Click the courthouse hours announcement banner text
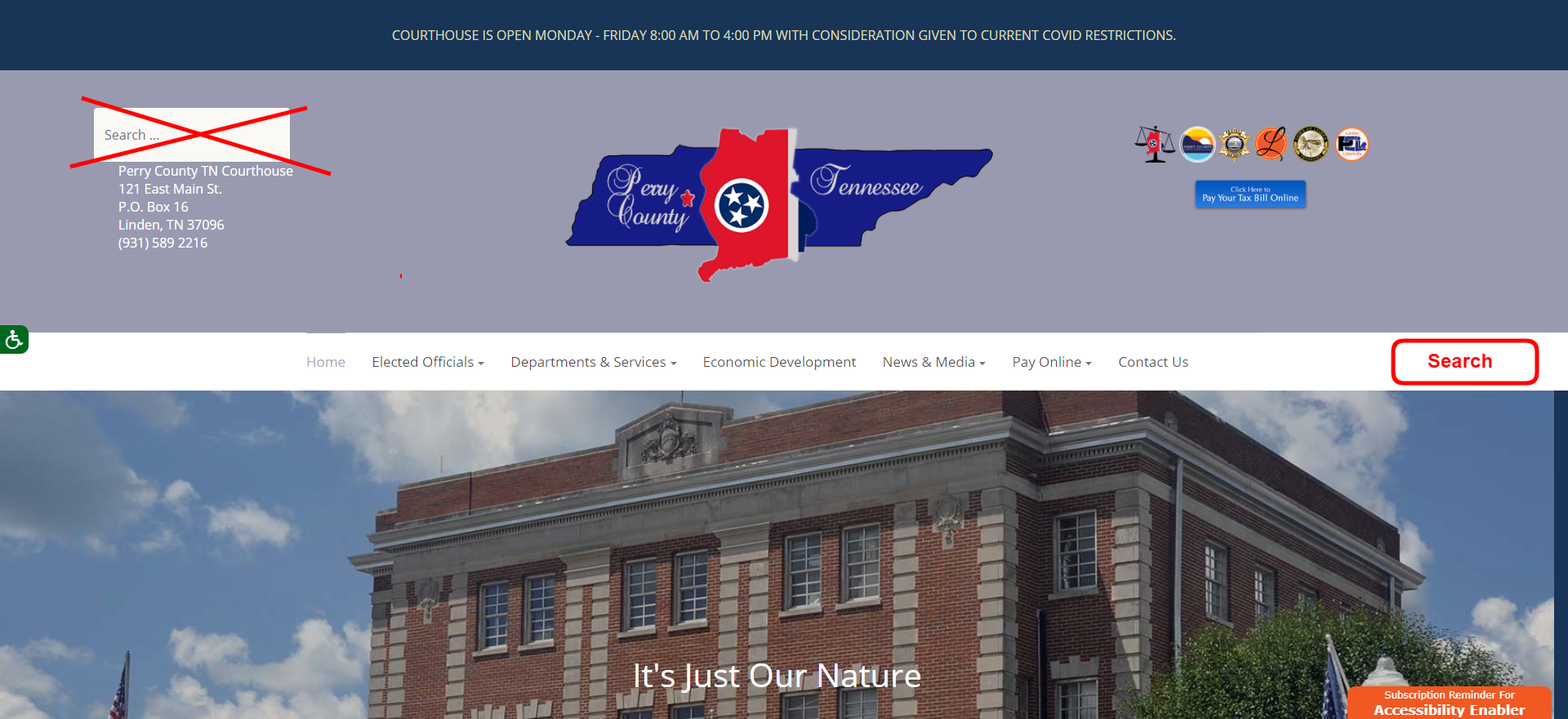Viewport: 1568px width, 719px height. [x=784, y=35]
